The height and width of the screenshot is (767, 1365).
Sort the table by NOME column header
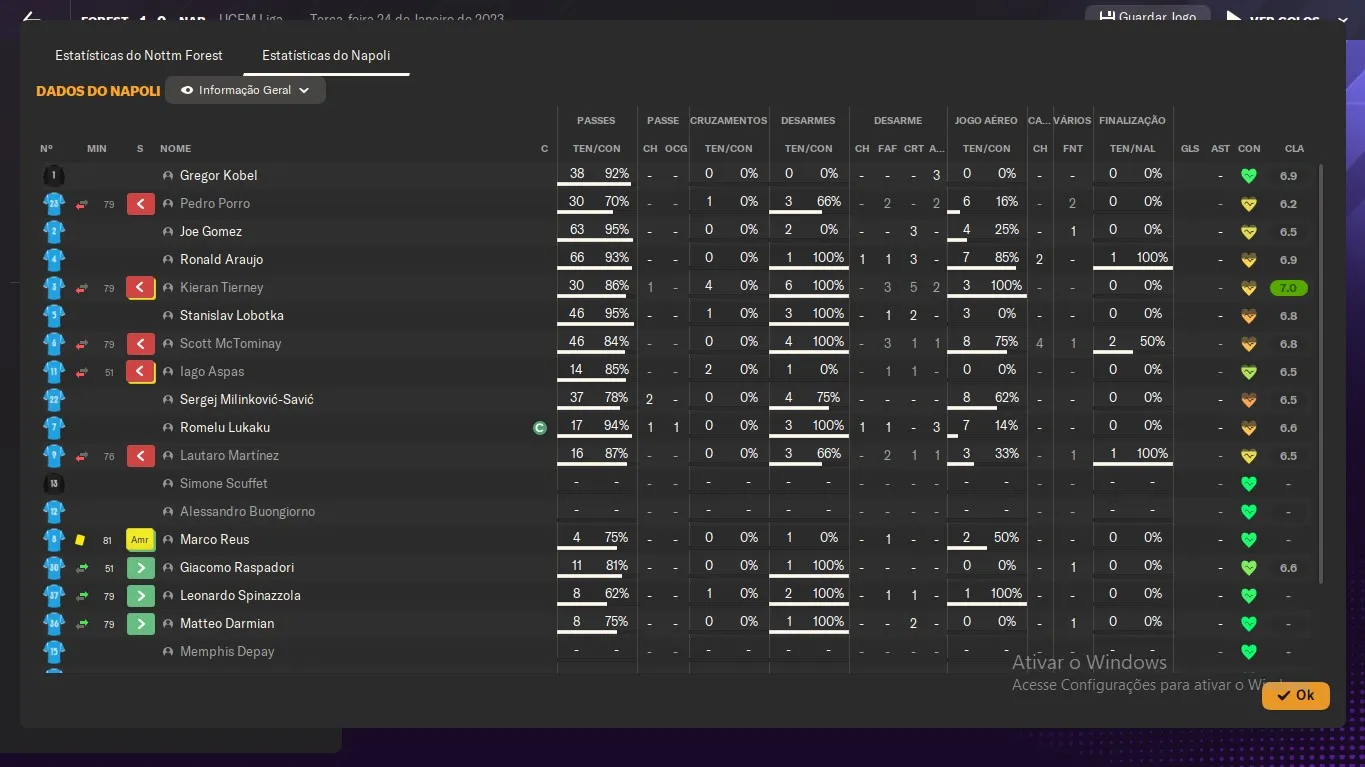[x=175, y=149]
